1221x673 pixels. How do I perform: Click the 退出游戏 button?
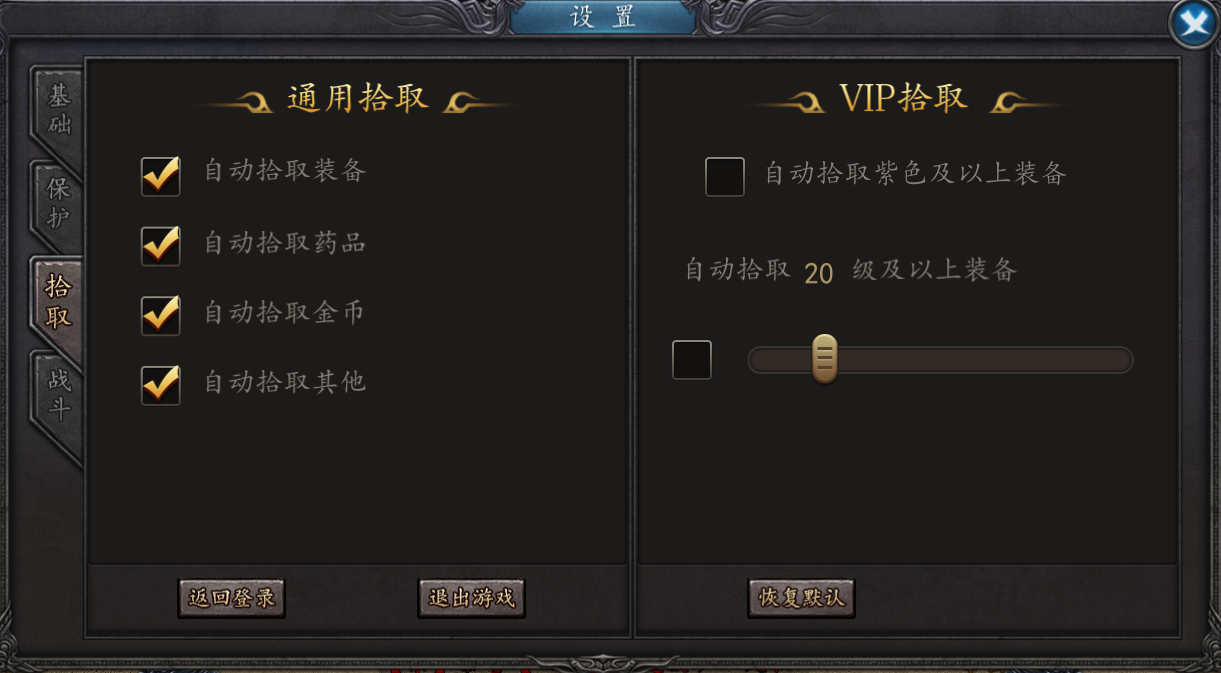tap(471, 598)
